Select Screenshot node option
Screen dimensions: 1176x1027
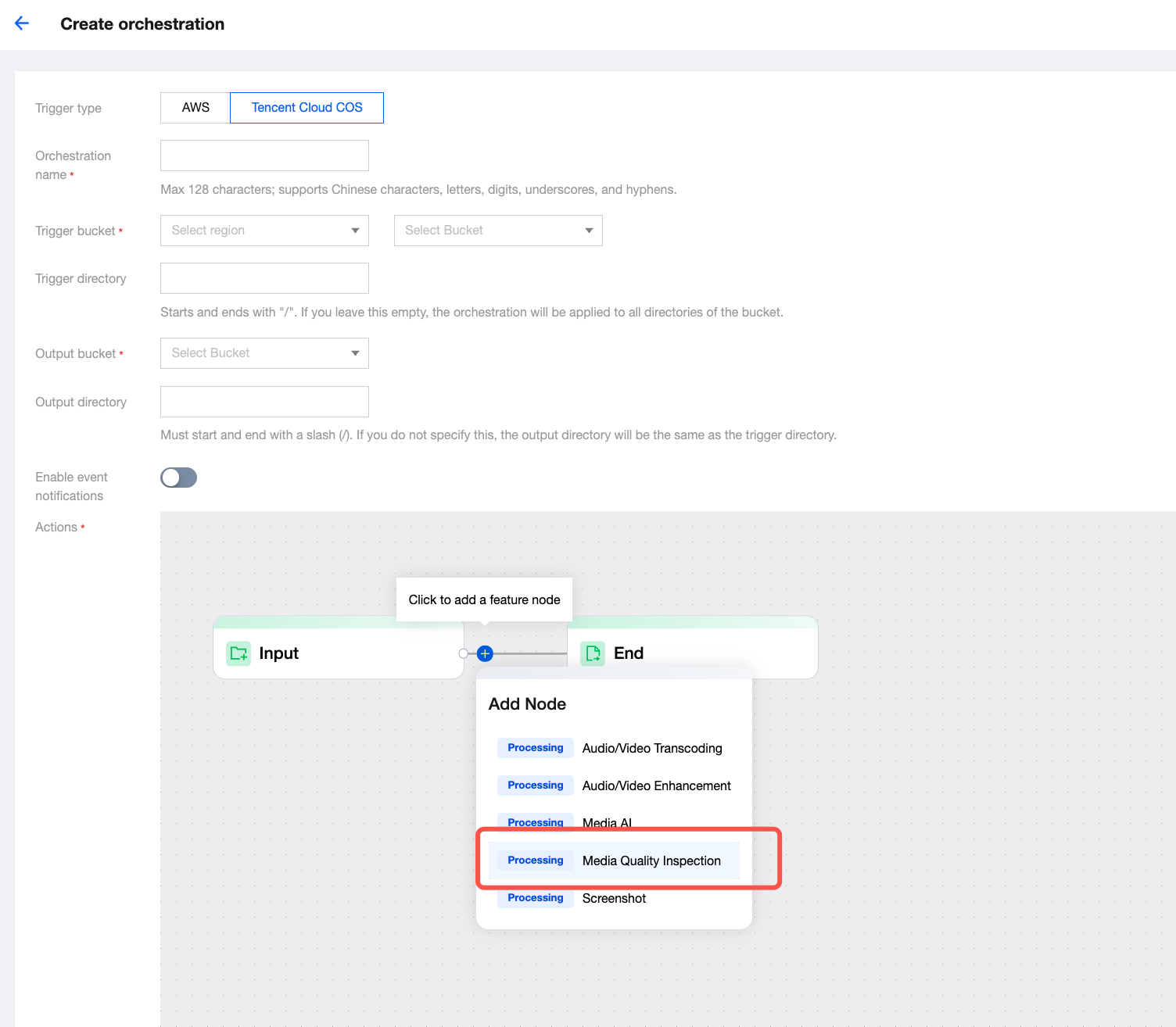point(614,899)
